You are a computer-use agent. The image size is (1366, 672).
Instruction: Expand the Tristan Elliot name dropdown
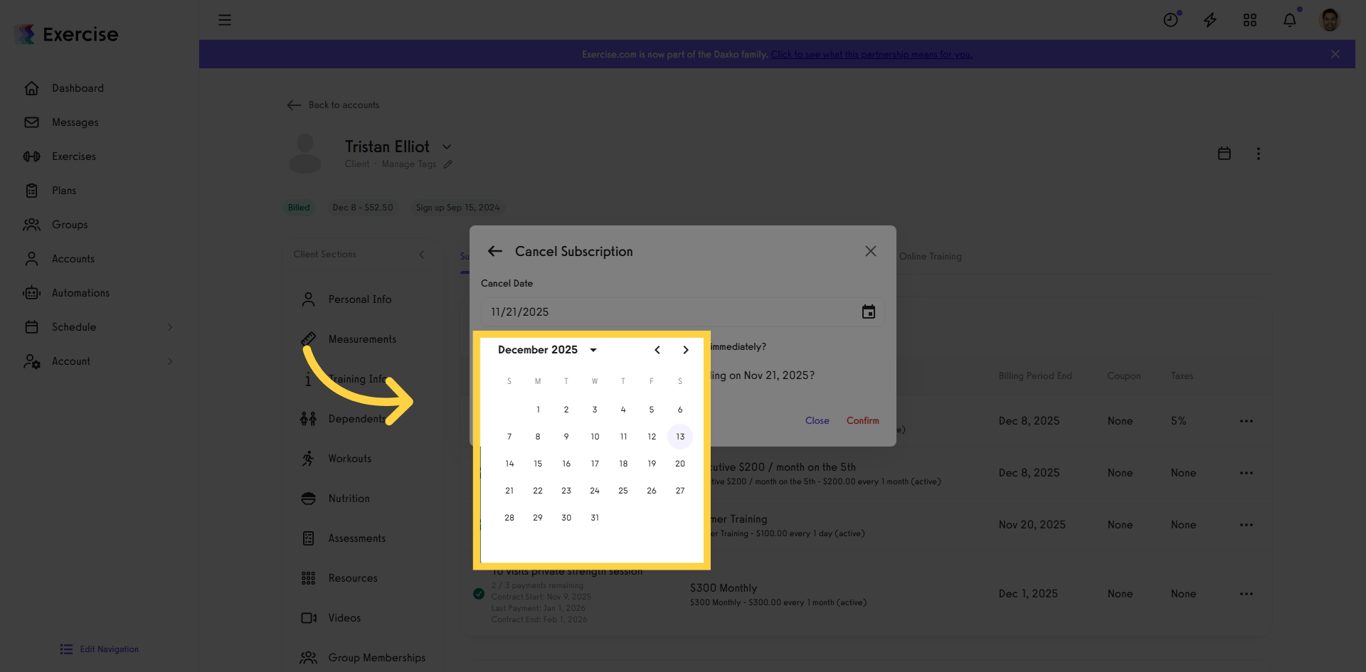tap(446, 146)
